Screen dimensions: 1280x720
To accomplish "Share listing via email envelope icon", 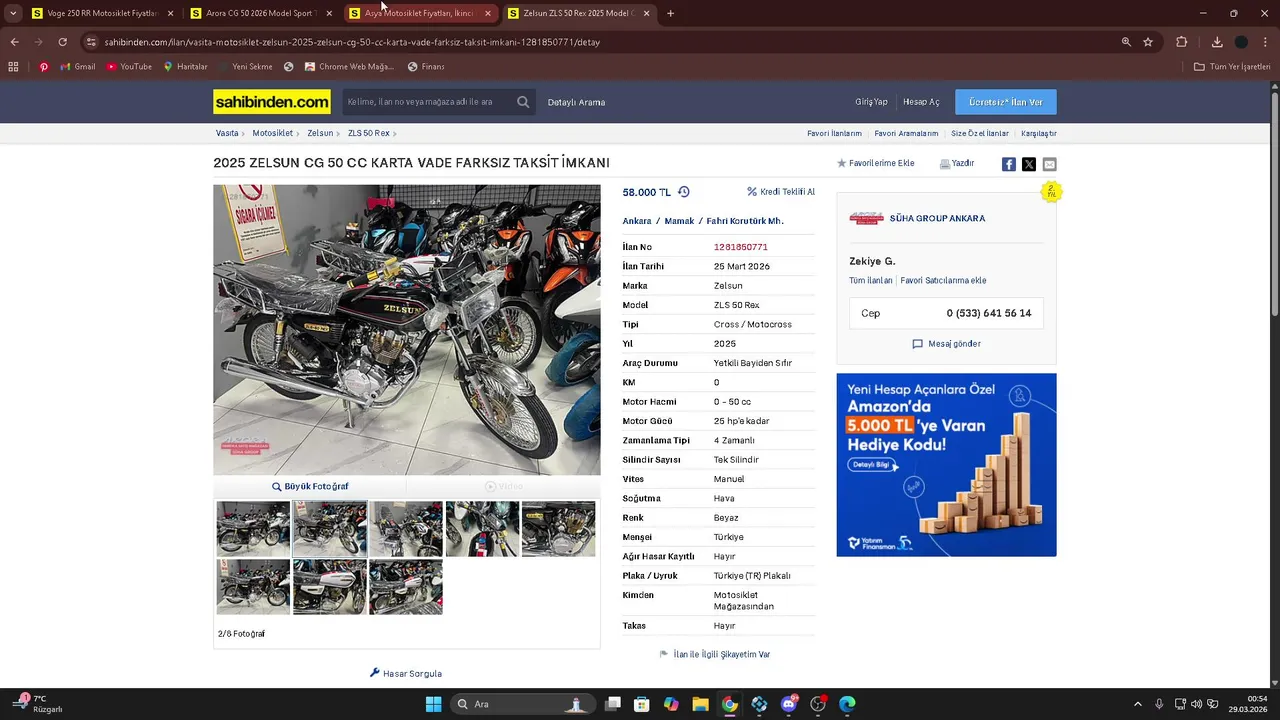I will point(1049,164).
